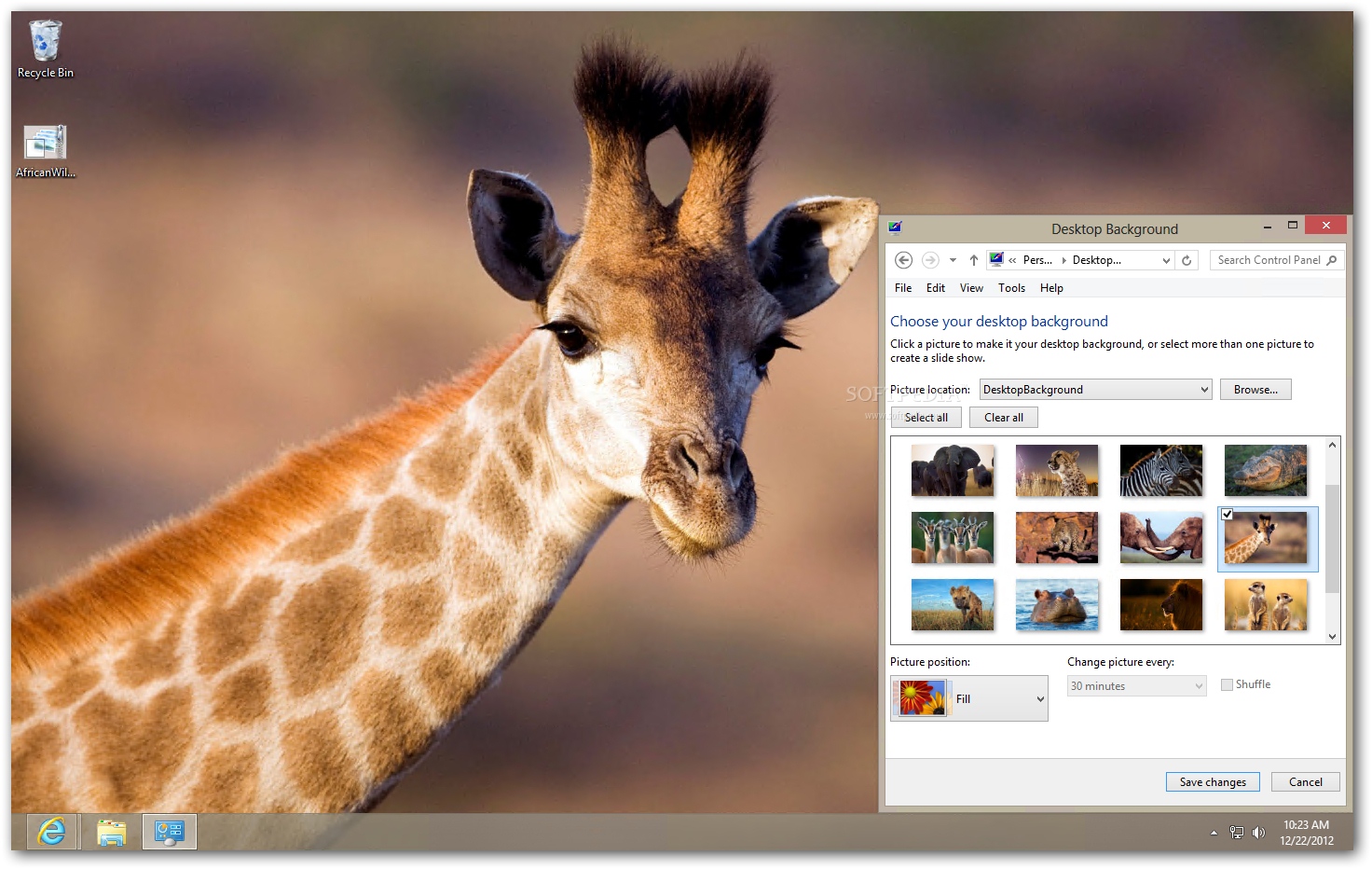Viewport: 1372px width, 869px height.
Task: Click the Cancel button
Action: [1306, 782]
